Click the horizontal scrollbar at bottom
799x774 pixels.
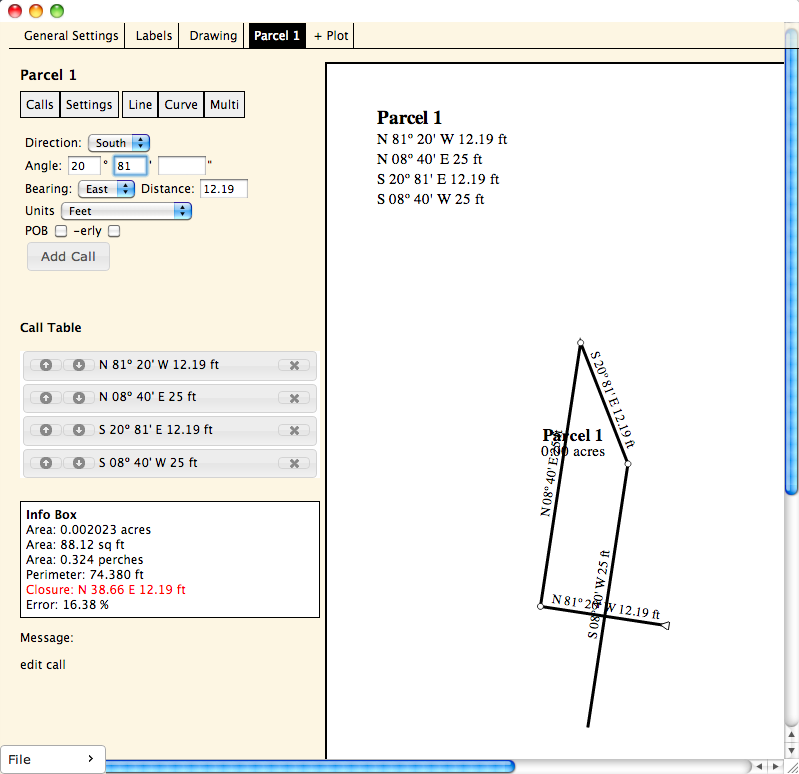tap(310, 766)
